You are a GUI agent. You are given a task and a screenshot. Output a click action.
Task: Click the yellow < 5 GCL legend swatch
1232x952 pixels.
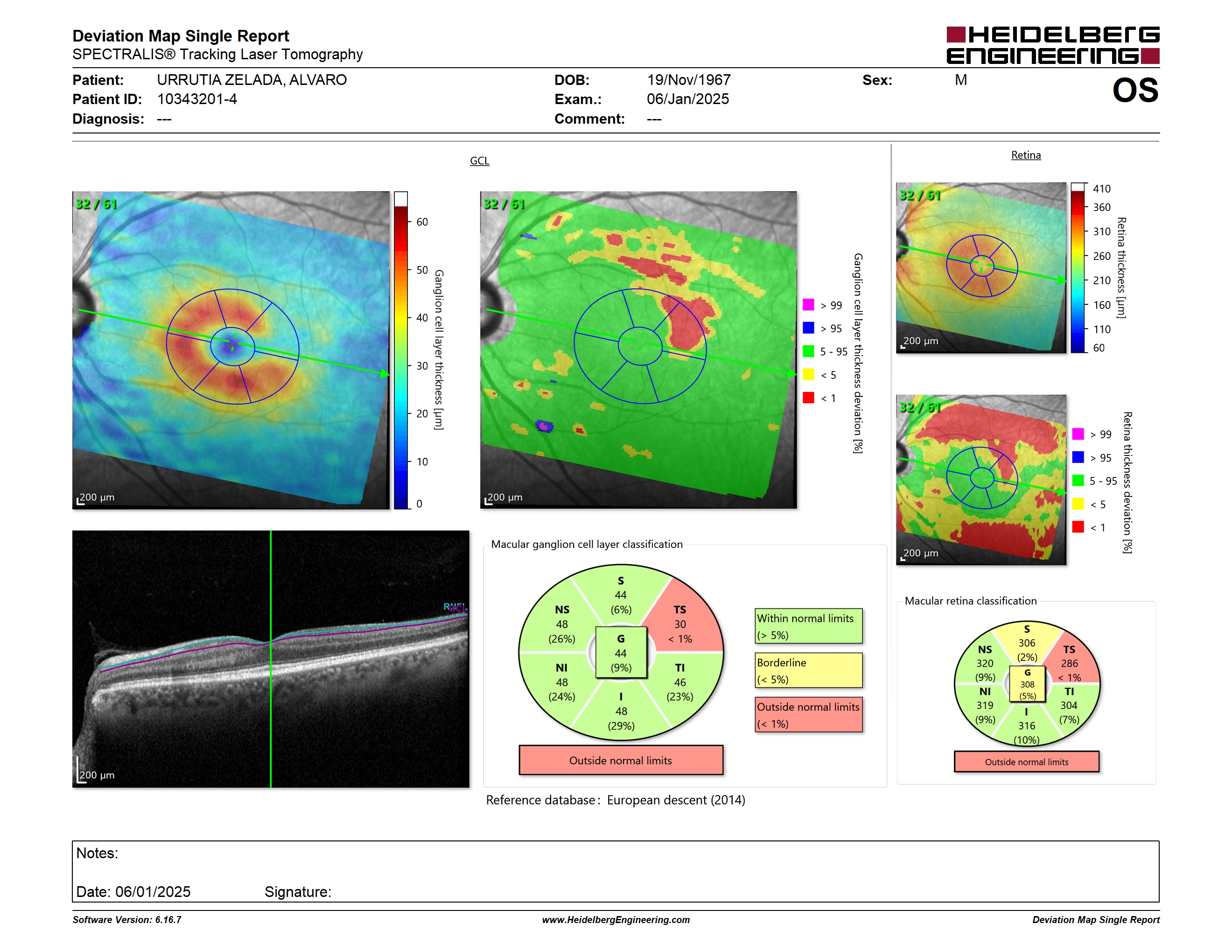808,374
